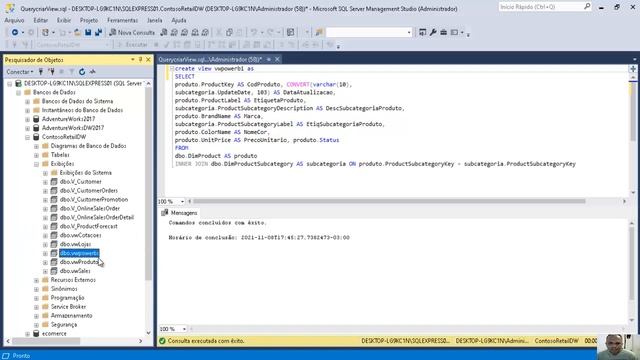Select Bancos de Dados do Sistema folder

[x=78, y=101]
